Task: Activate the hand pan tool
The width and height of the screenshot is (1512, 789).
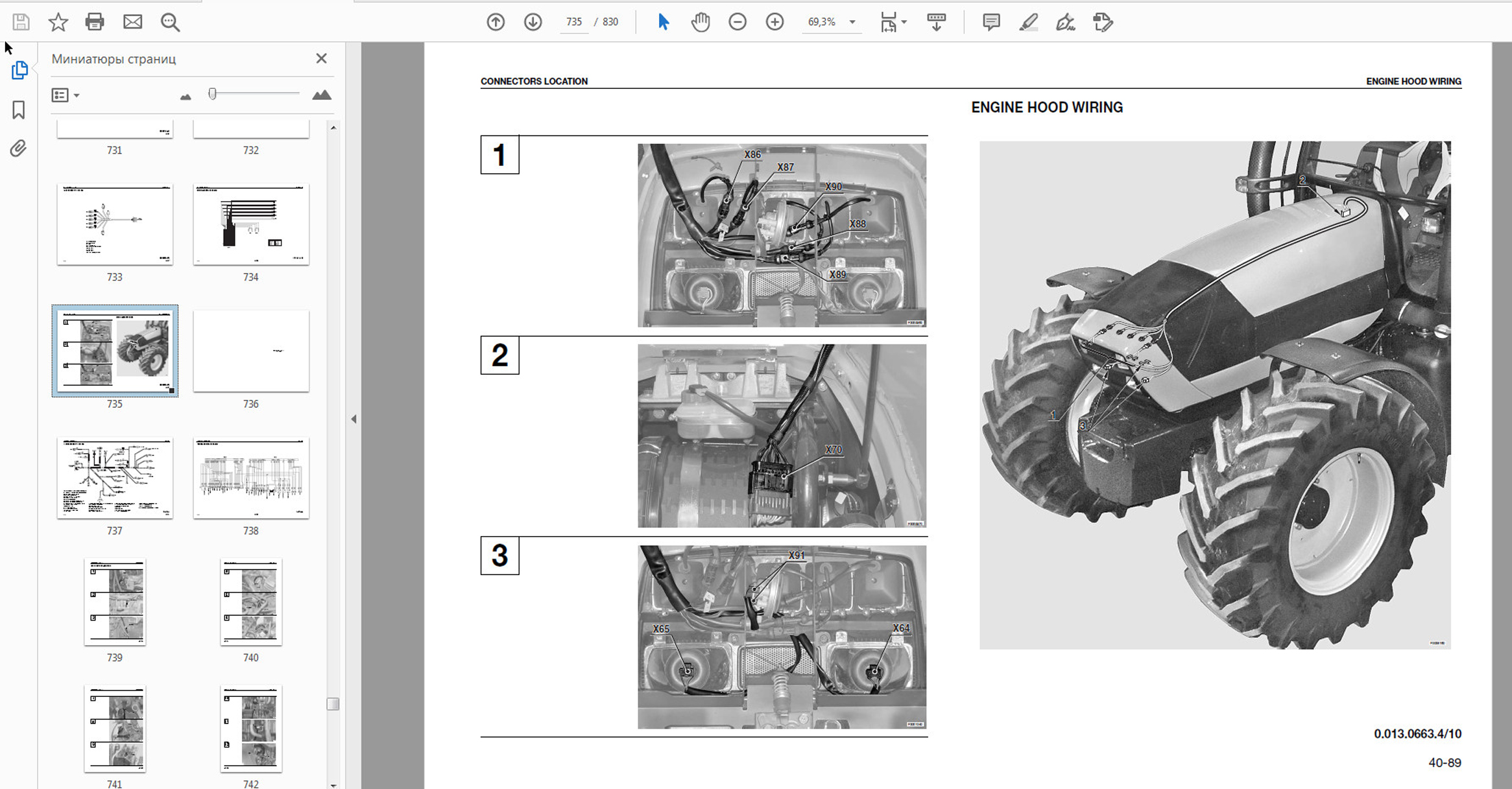Action: 700,22
